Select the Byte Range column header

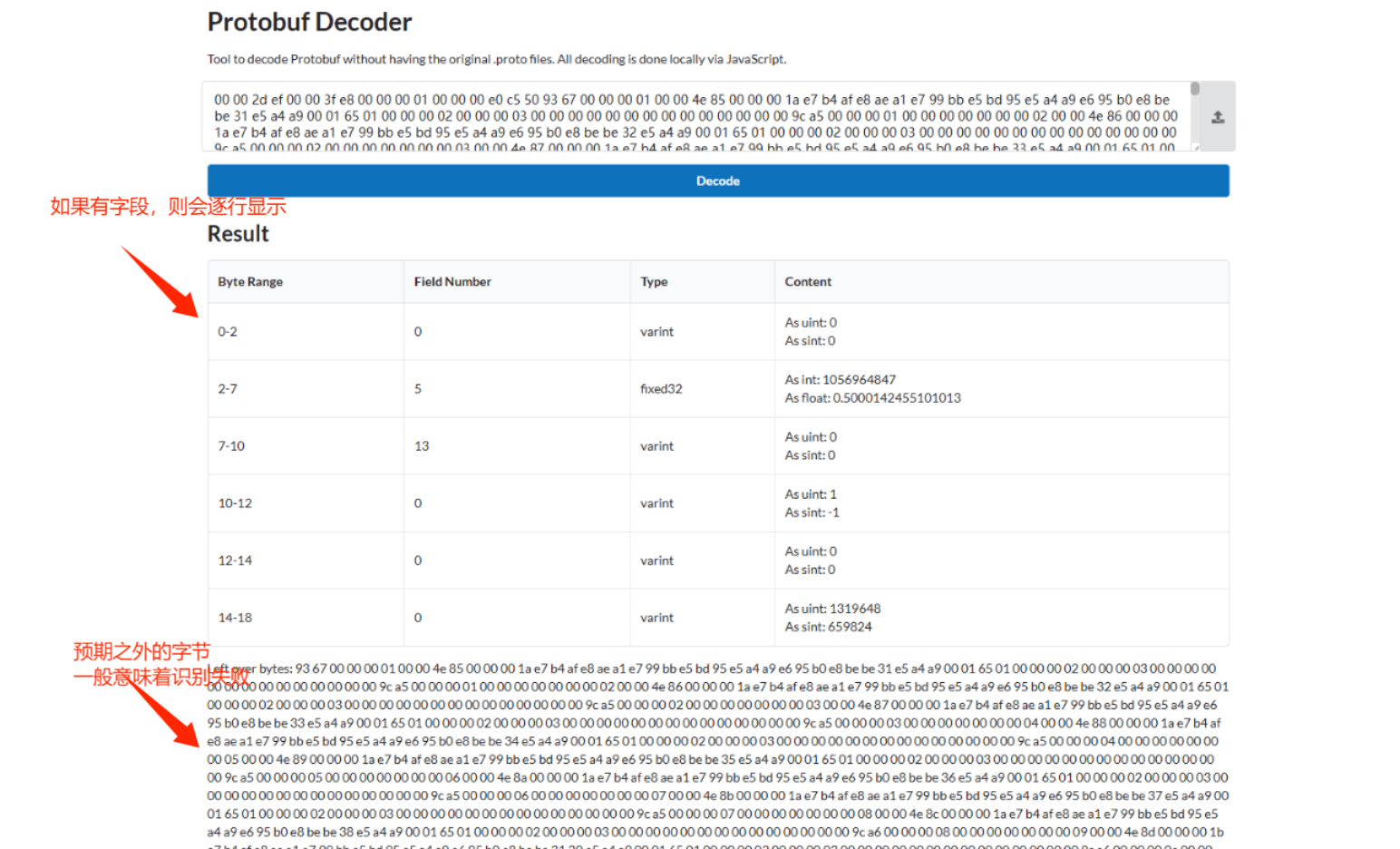(x=250, y=282)
